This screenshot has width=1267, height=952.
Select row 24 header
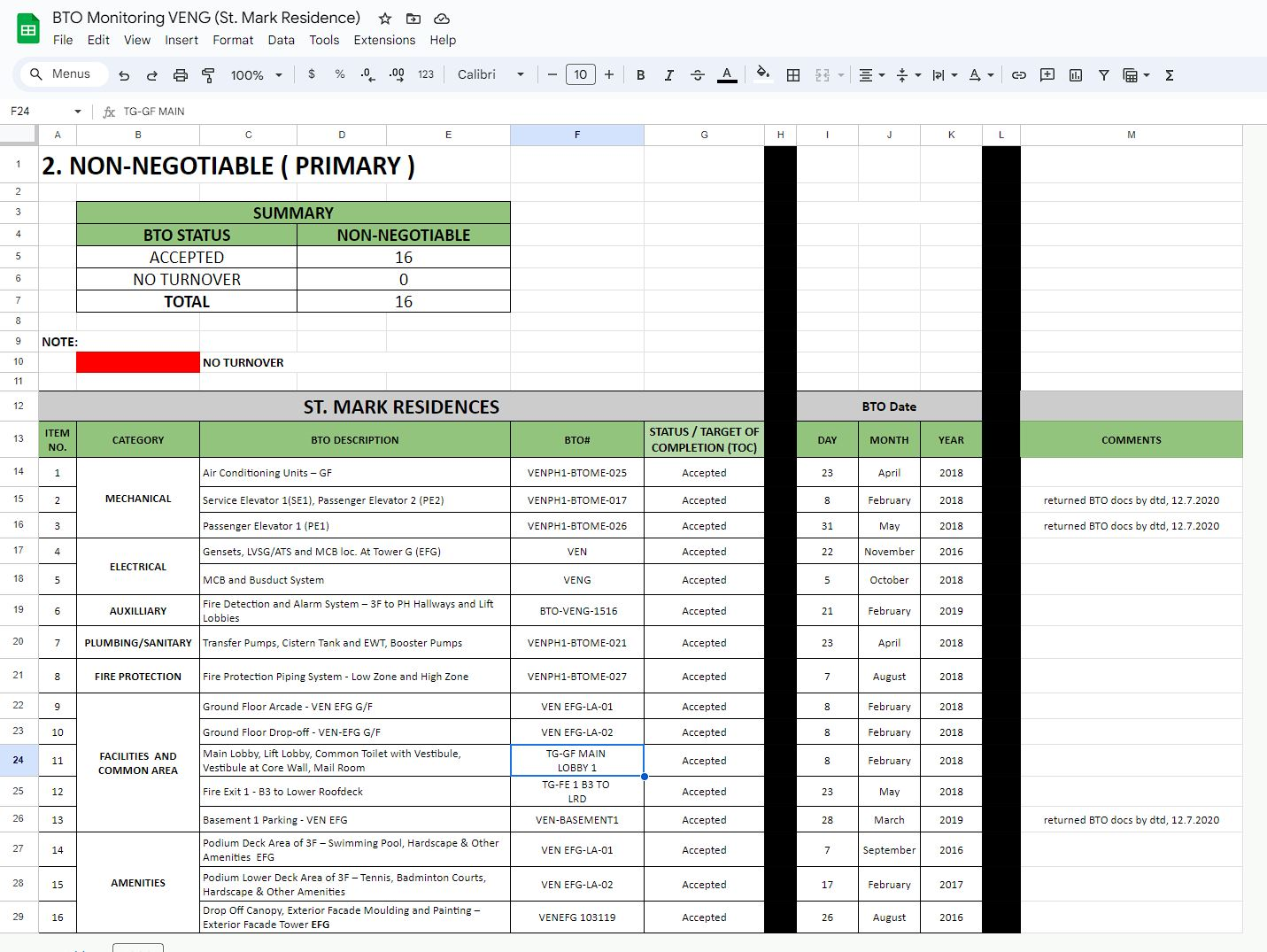pos(19,760)
